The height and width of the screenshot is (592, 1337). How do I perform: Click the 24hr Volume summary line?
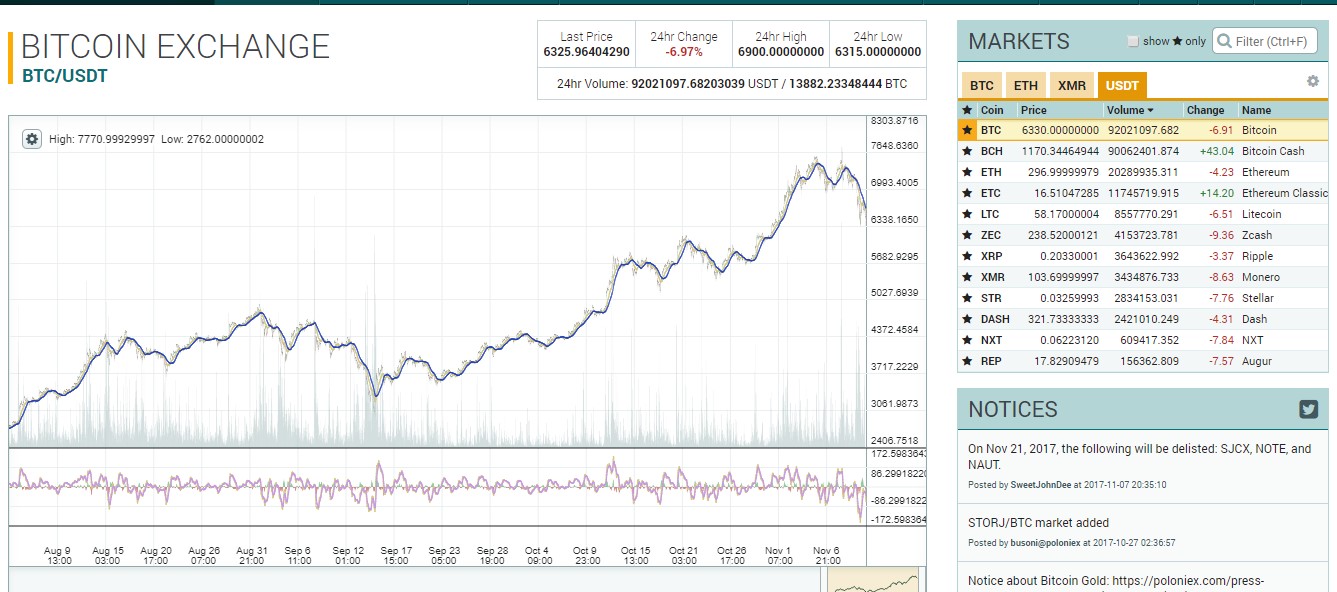click(732, 84)
